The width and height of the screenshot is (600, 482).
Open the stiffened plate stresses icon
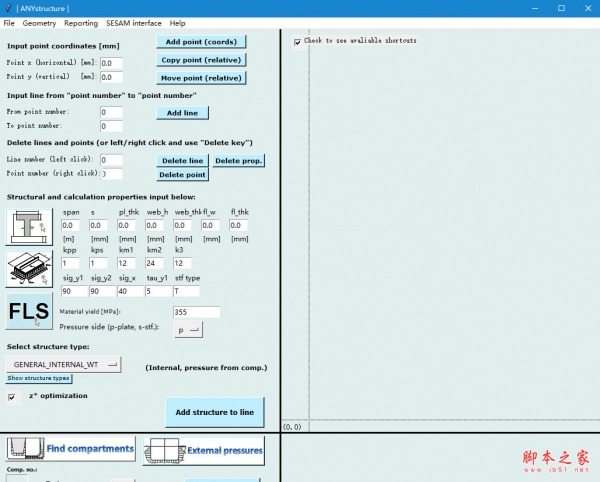29,269
